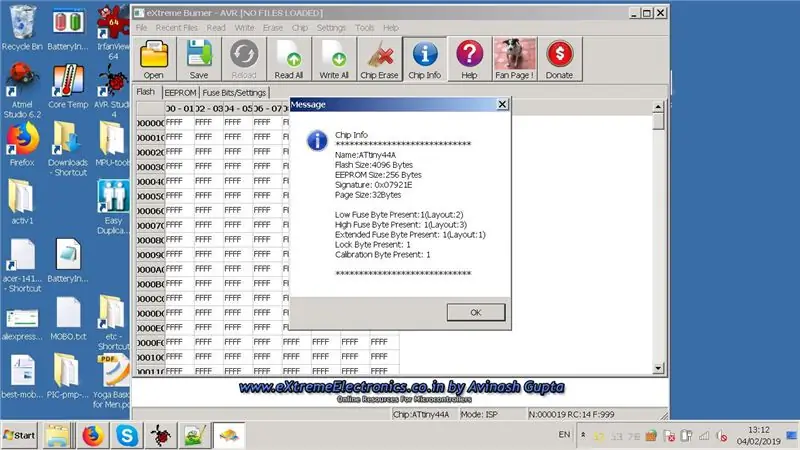
Task: Click the Donate dollar icon
Action: [x=559, y=59]
